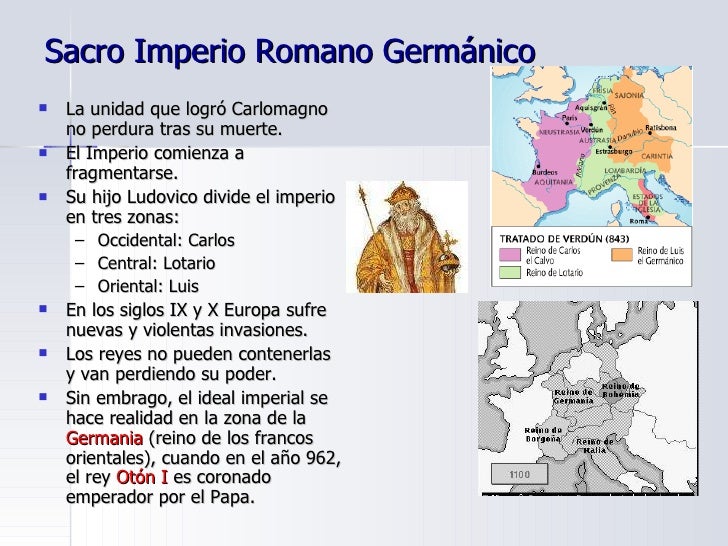Image resolution: width=728 pixels, height=546 pixels.
Task: Click the Roma city label on the map
Action: coord(638,221)
